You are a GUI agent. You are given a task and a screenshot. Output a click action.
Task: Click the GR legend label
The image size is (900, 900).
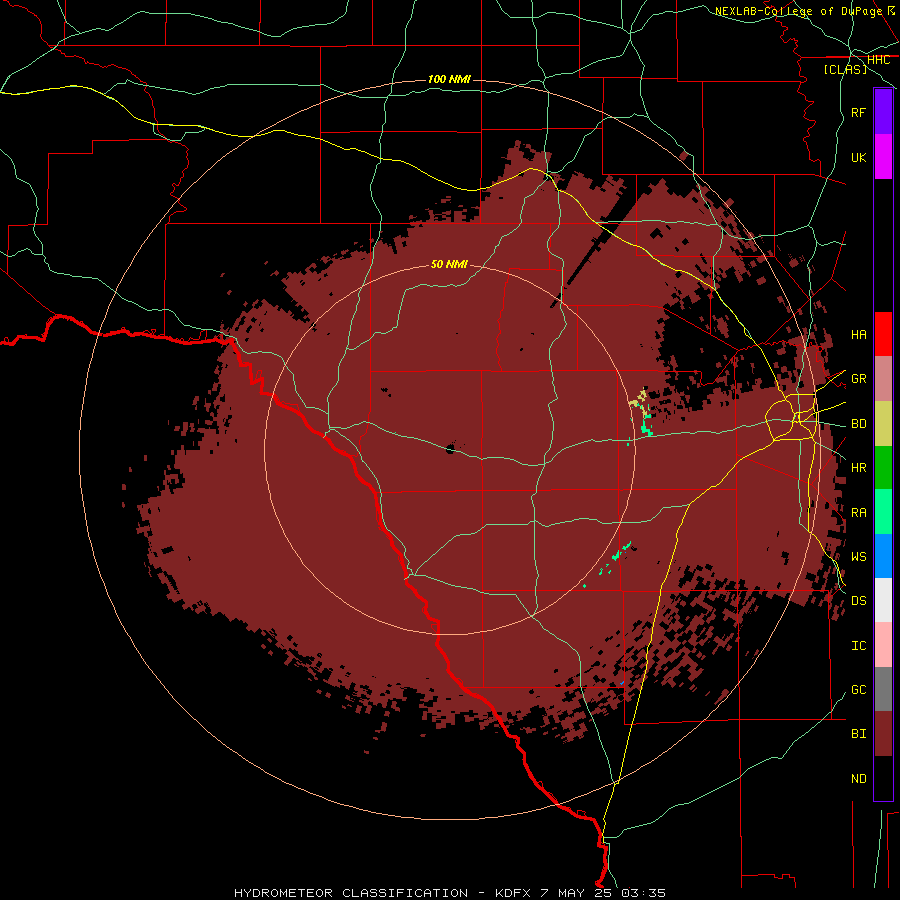(x=858, y=378)
